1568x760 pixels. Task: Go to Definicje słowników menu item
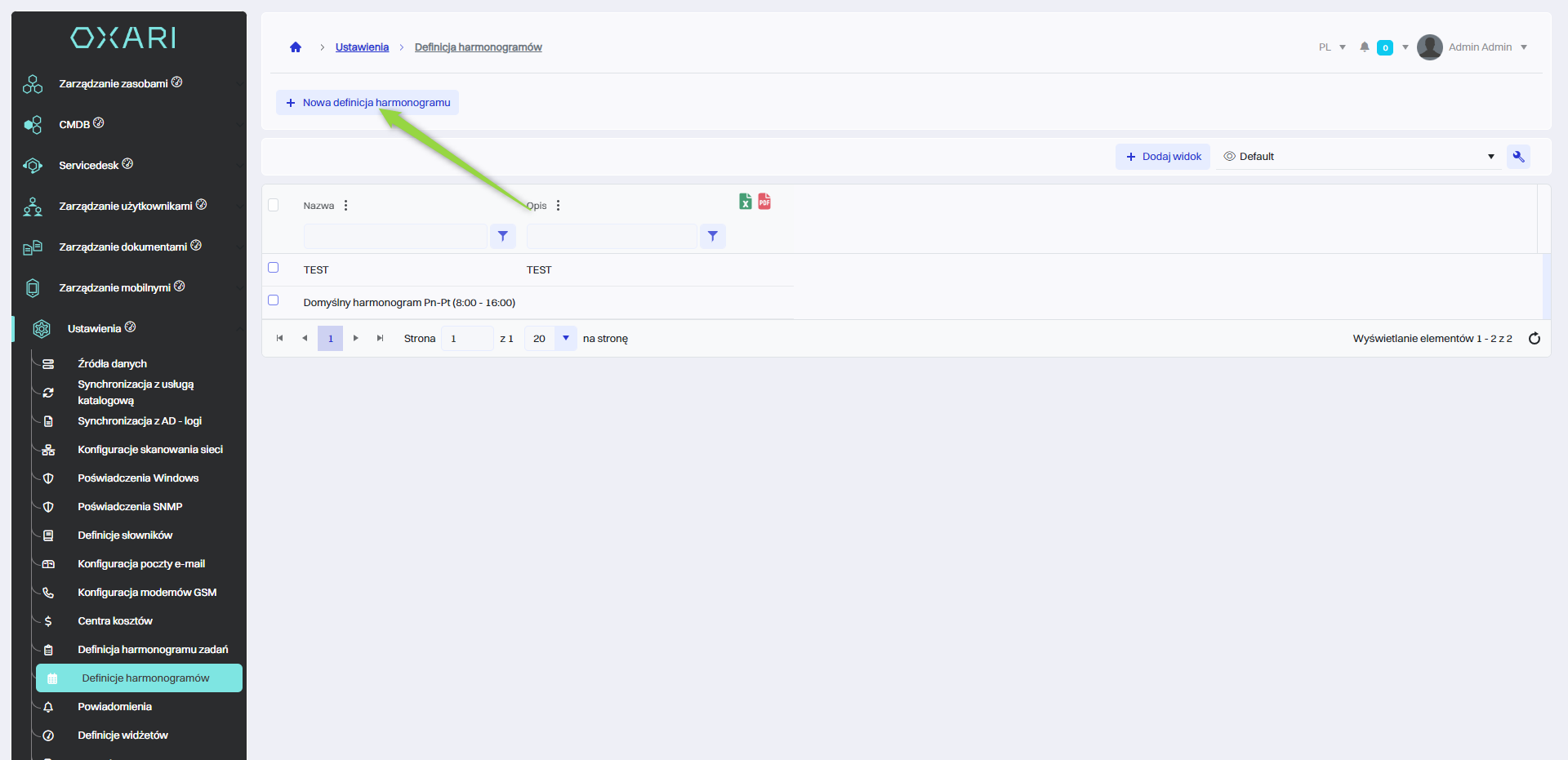125,536
